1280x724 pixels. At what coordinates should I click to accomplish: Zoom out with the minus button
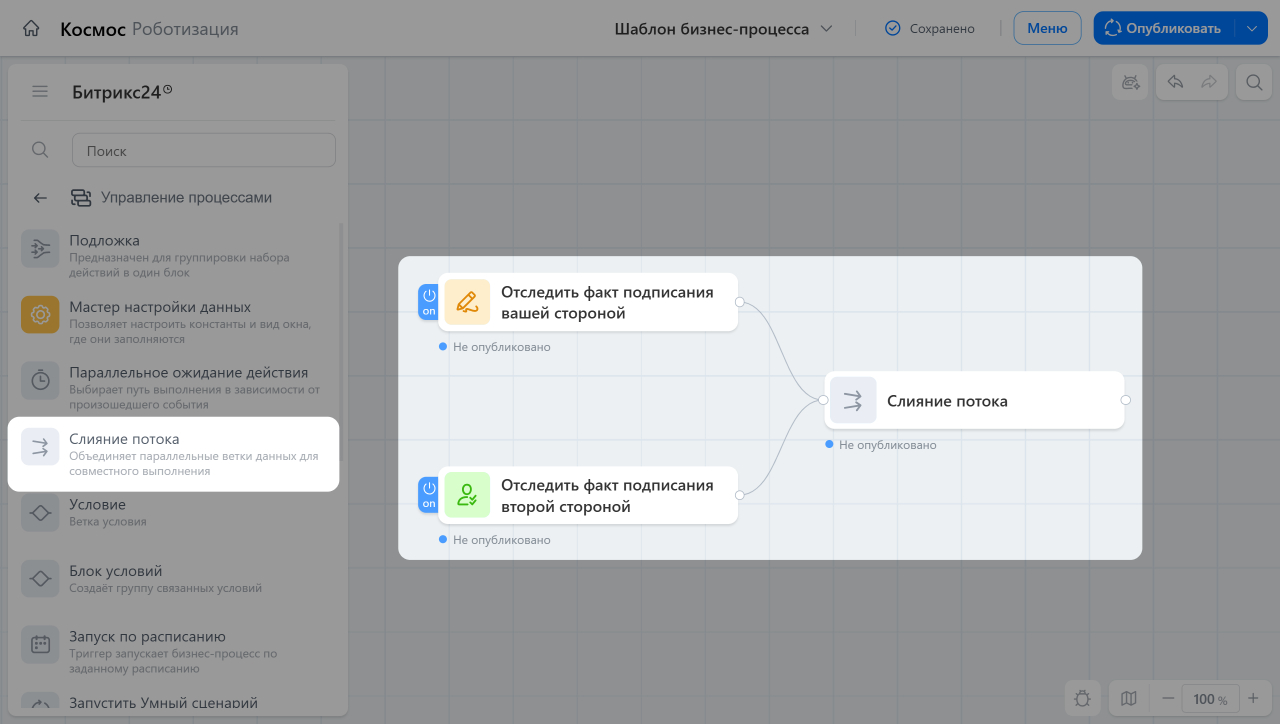[x=1167, y=698]
